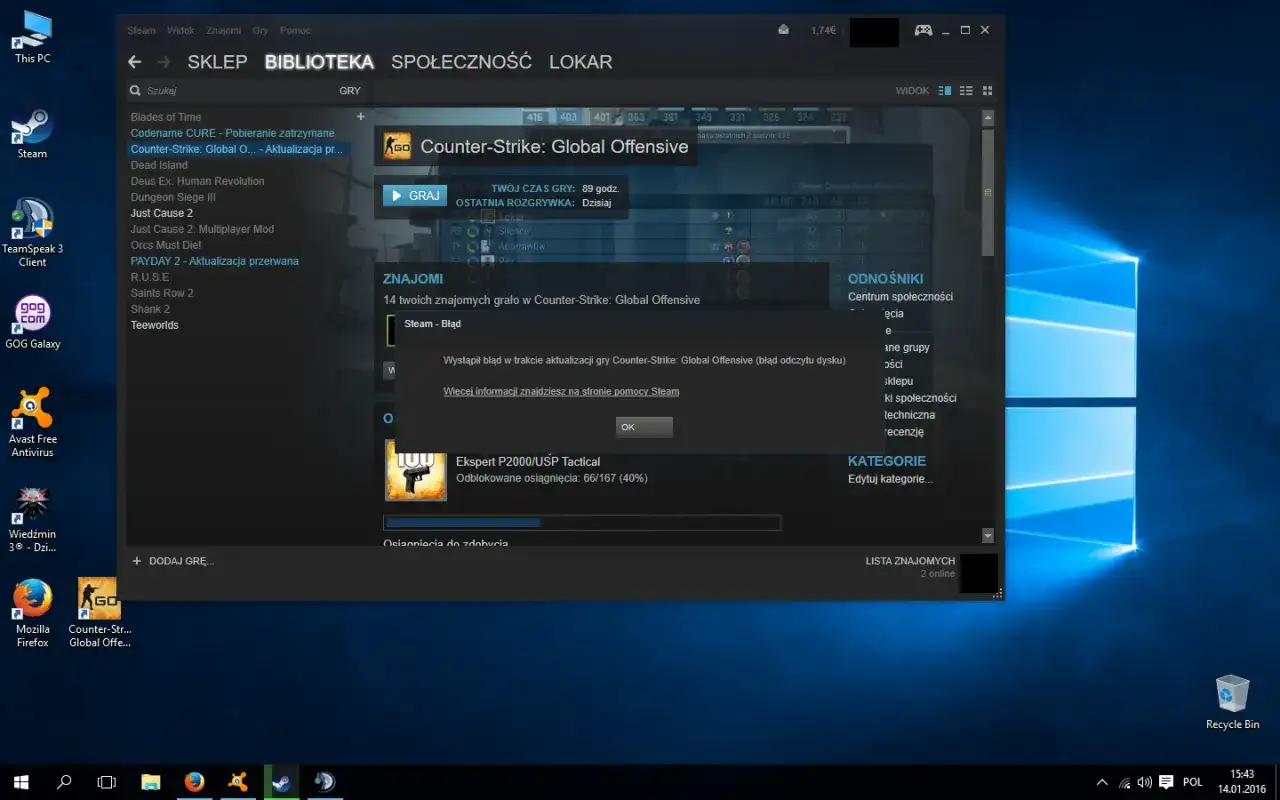Click the Counter-Strike: Global Offensive game icon

pyautogui.click(x=399, y=146)
